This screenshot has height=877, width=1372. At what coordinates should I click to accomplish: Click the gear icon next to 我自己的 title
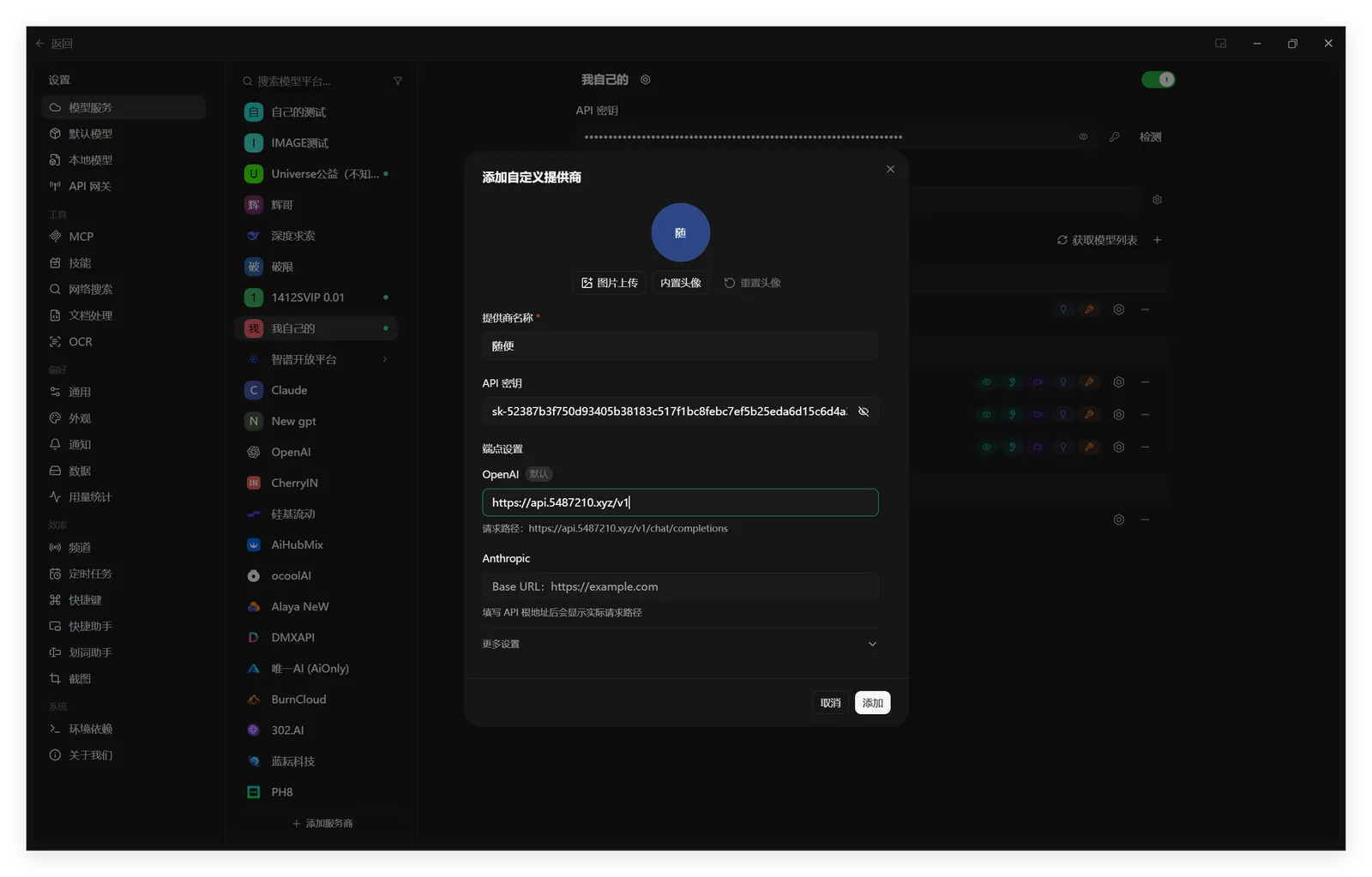646,80
